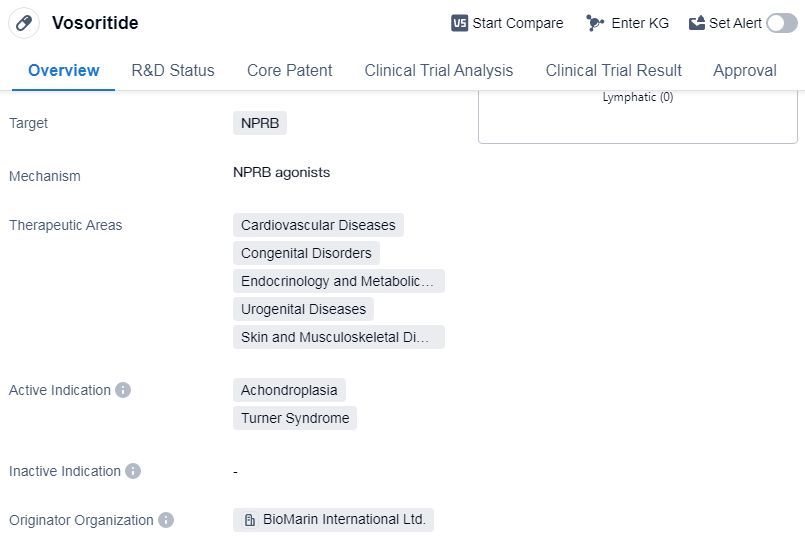Click the Start Compare VS icon

point(460,23)
